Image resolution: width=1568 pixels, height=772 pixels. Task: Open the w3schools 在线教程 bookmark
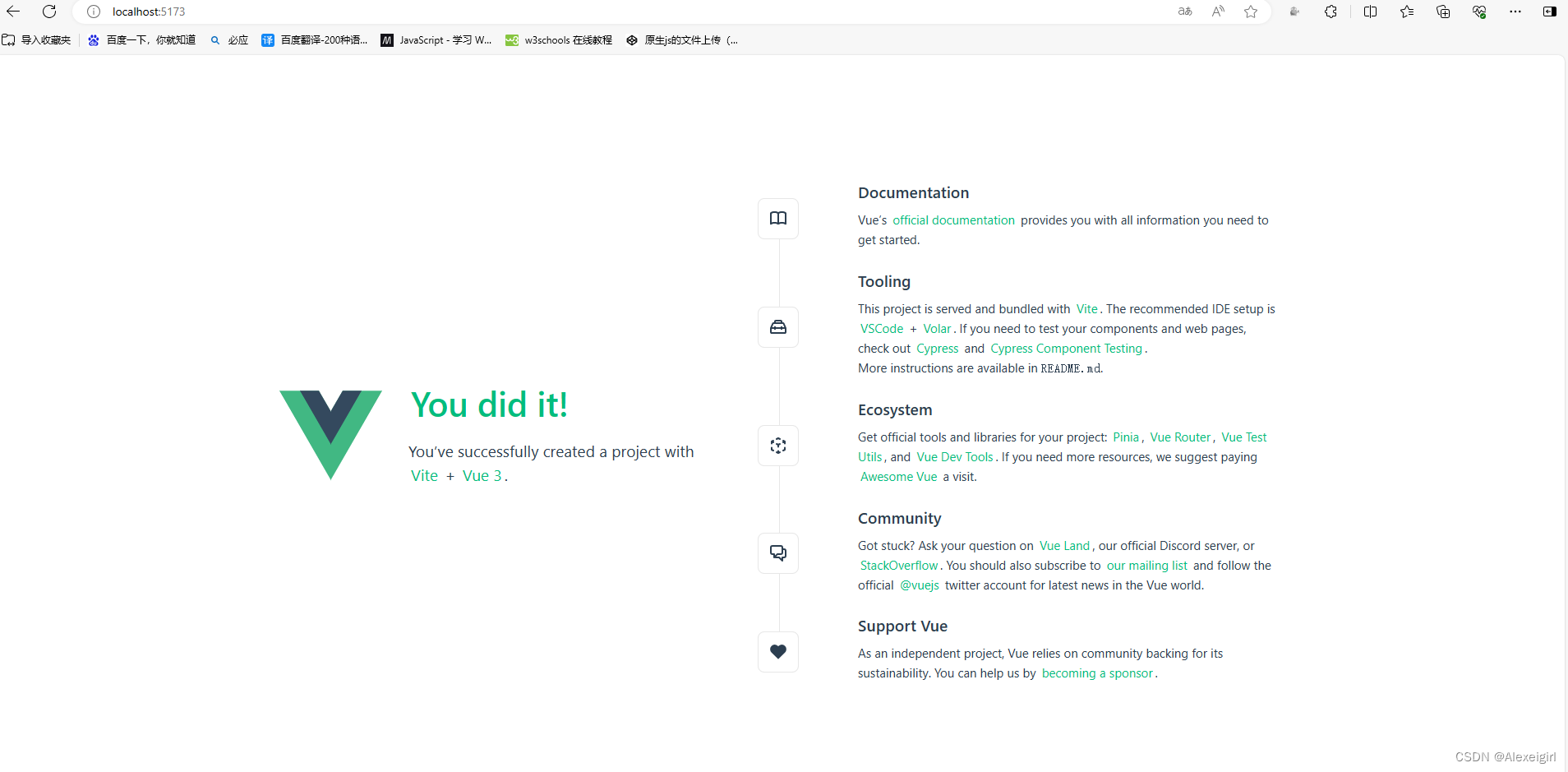559,40
